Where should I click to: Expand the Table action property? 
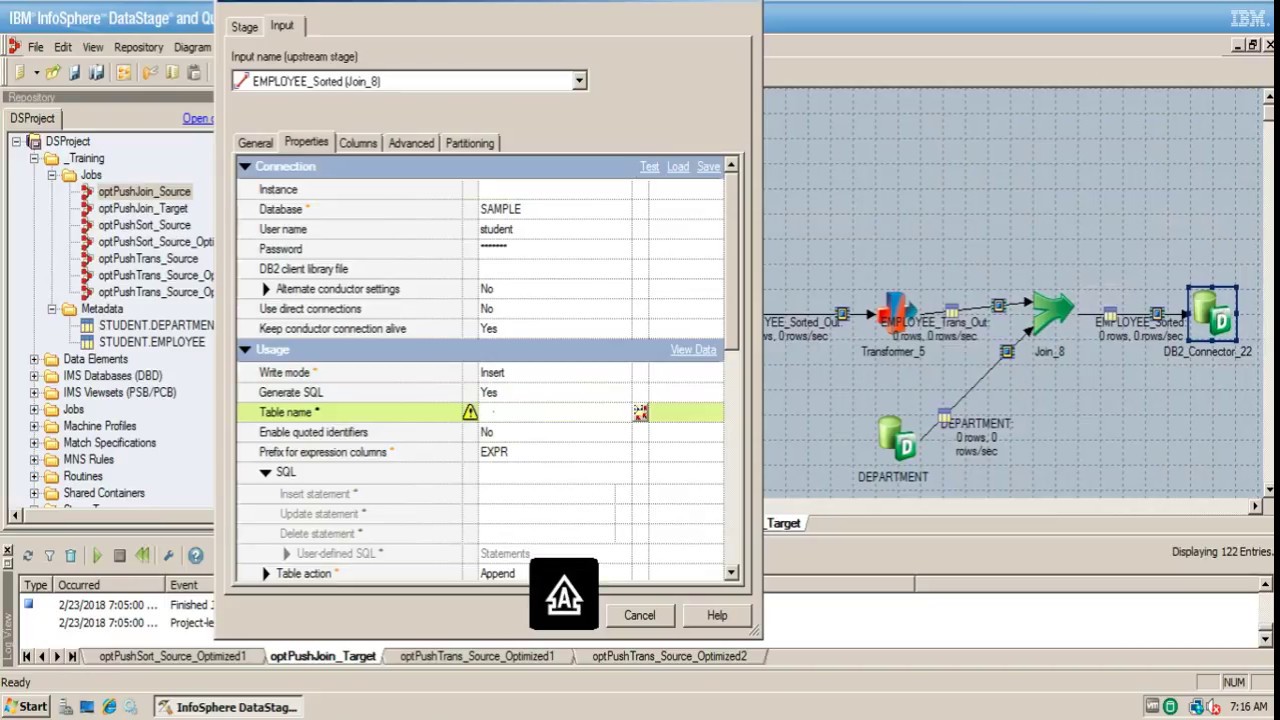tap(266, 574)
